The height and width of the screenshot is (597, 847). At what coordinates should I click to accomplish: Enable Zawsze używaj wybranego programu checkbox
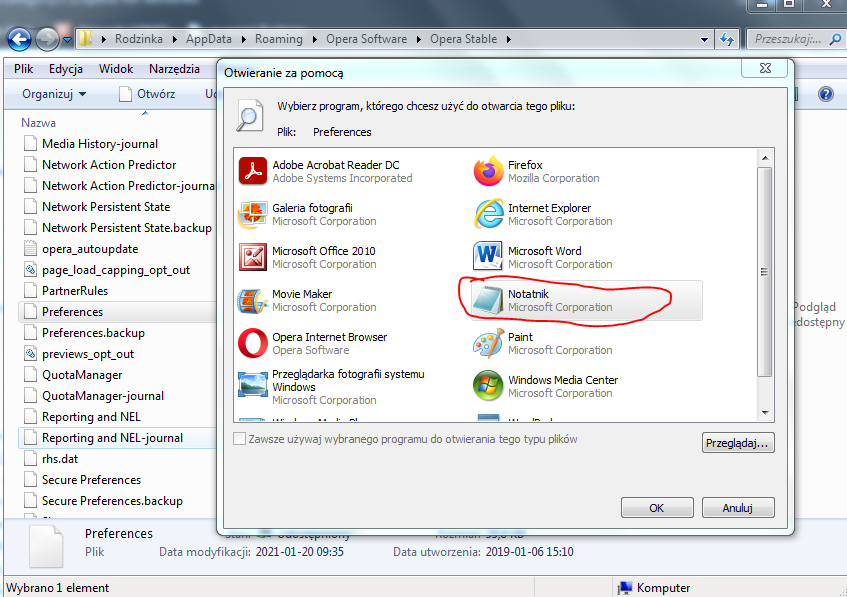pyautogui.click(x=239, y=438)
